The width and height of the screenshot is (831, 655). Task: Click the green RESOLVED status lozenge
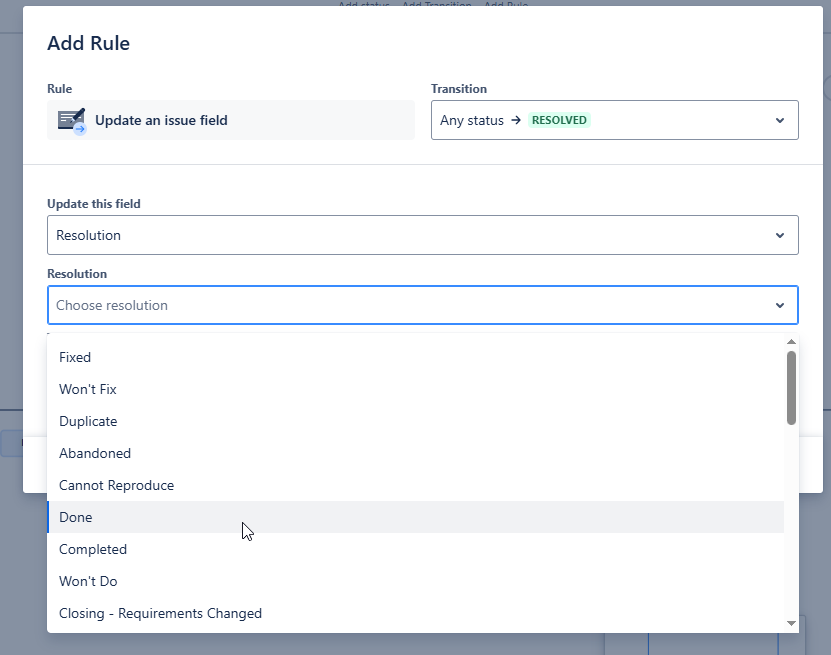pyautogui.click(x=559, y=119)
